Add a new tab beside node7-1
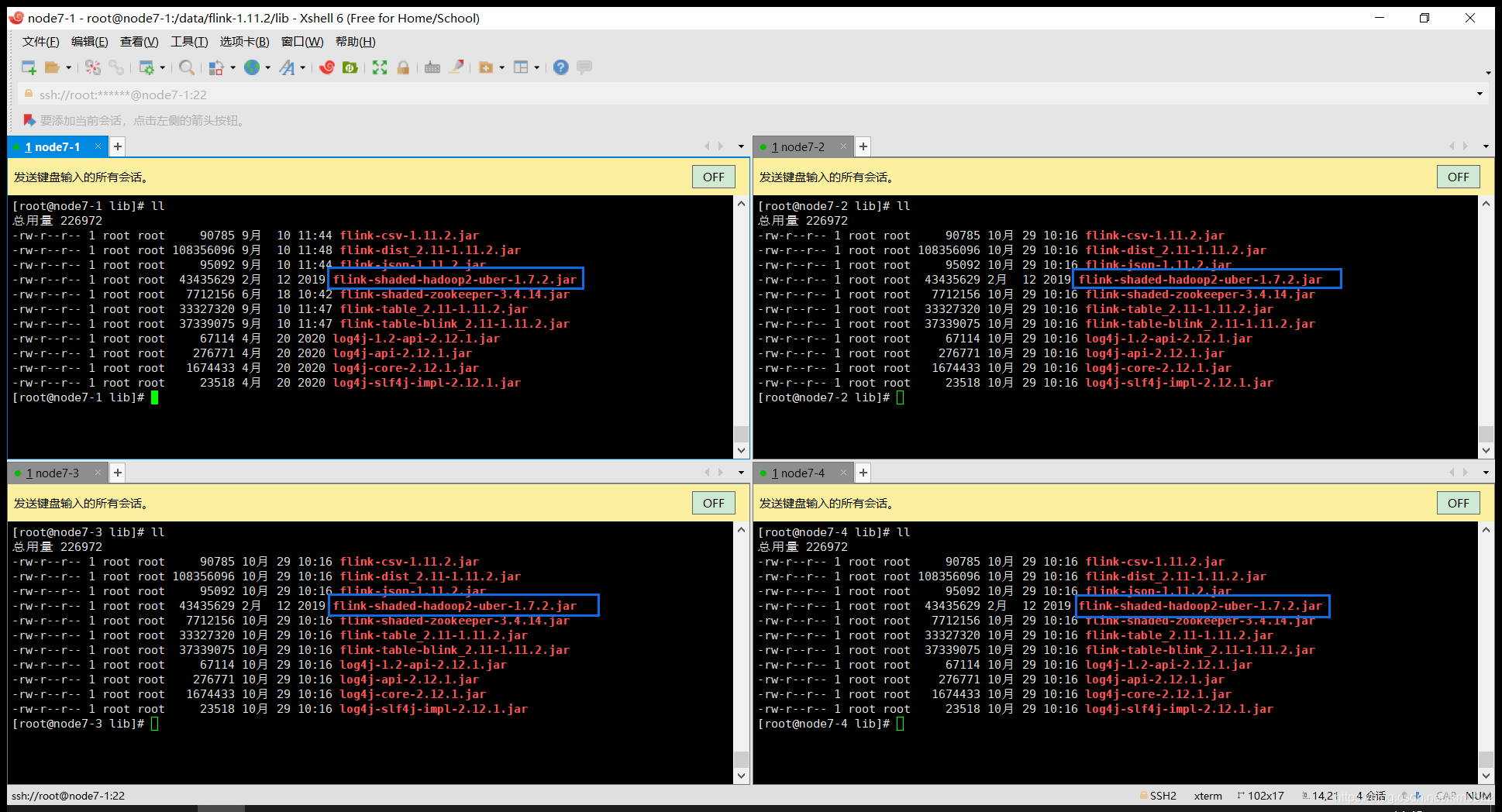 pos(118,146)
